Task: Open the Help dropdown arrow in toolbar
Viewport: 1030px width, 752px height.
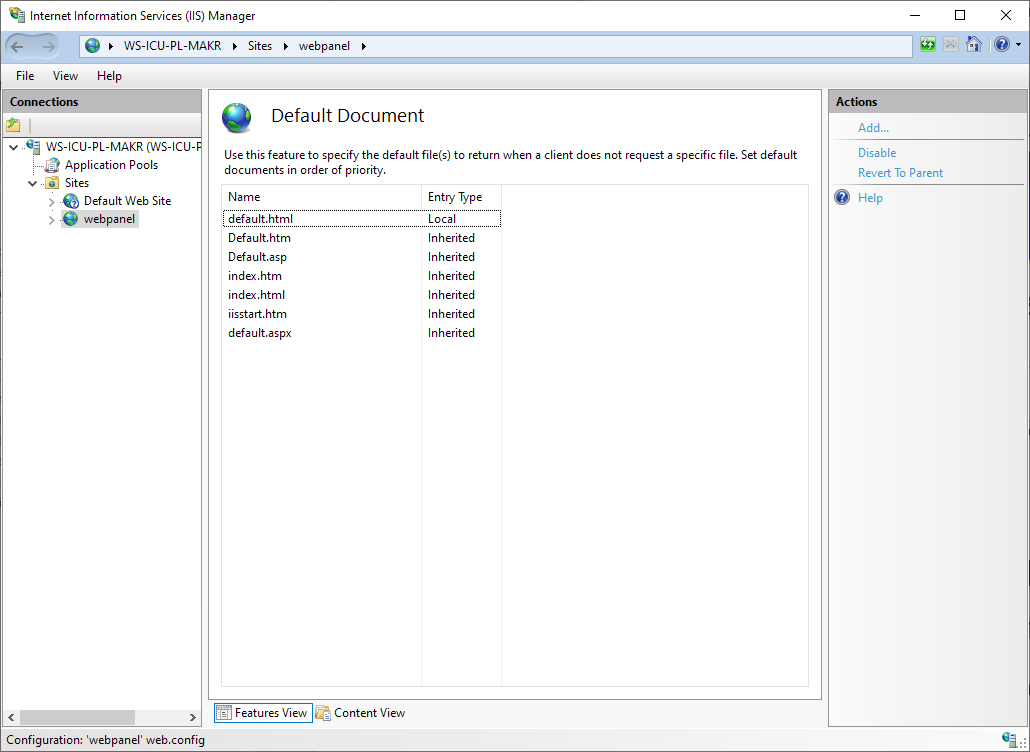Action: [1018, 45]
